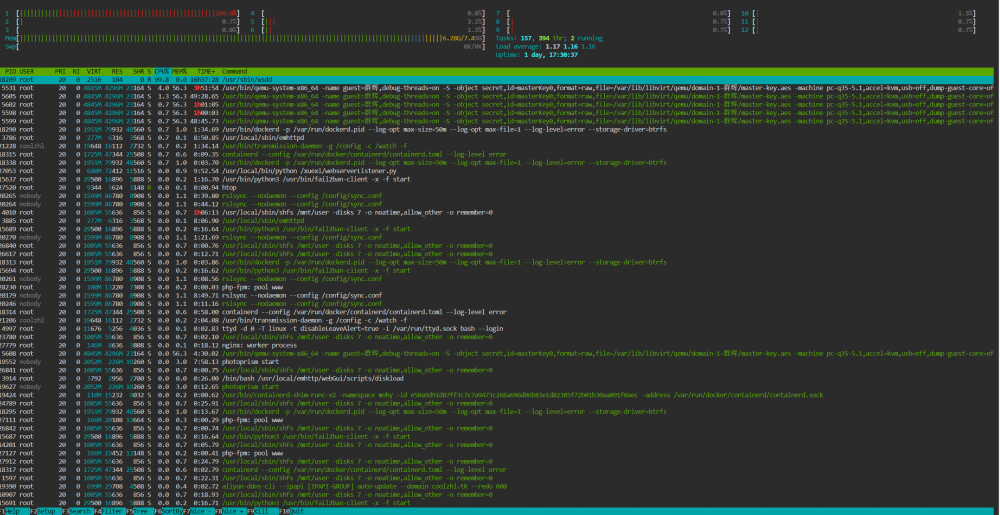Click the Mem usage meter bar
The height and width of the screenshot is (515, 1000).
pos(245,38)
